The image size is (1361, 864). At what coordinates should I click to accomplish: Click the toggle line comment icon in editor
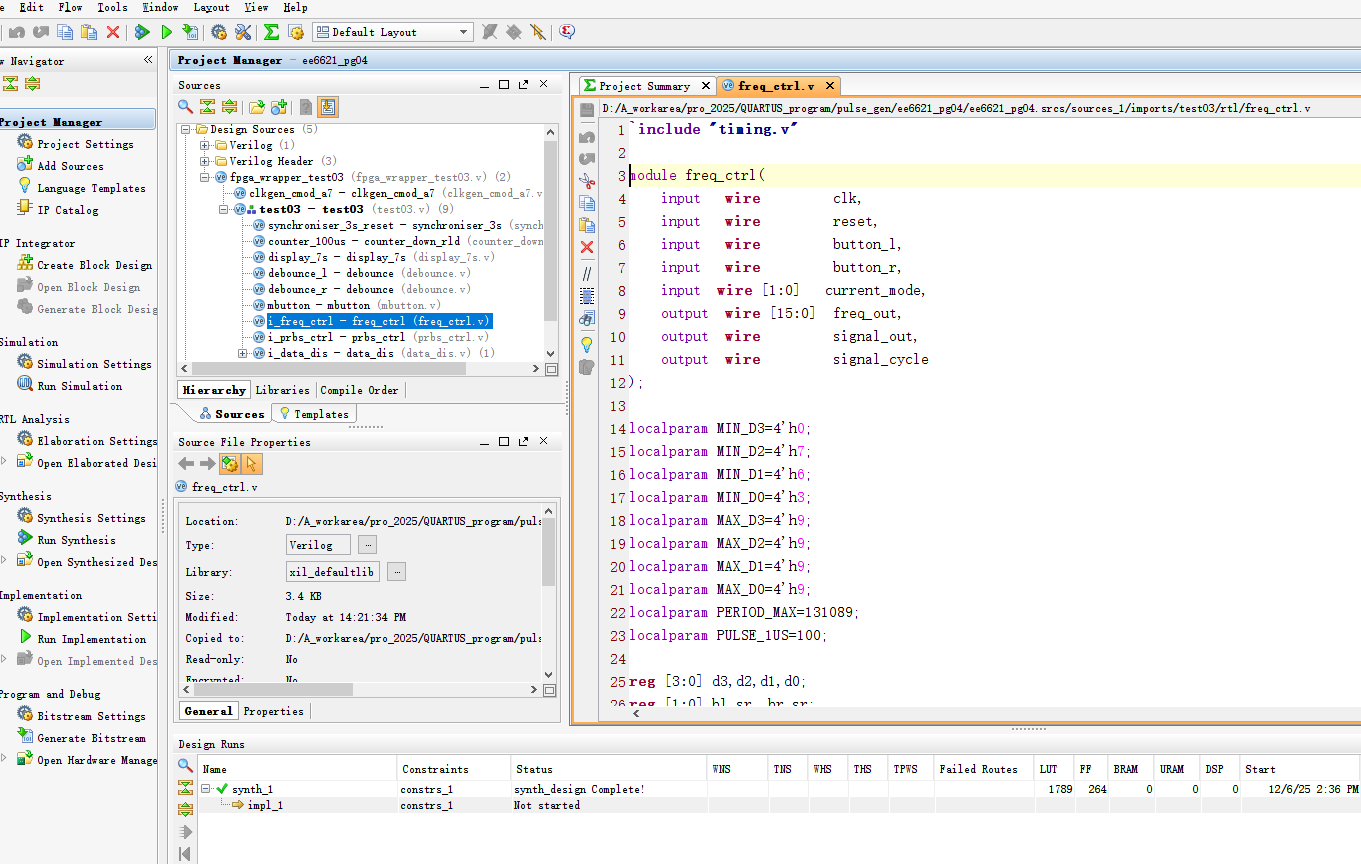pyautogui.click(x=587, y=273)
